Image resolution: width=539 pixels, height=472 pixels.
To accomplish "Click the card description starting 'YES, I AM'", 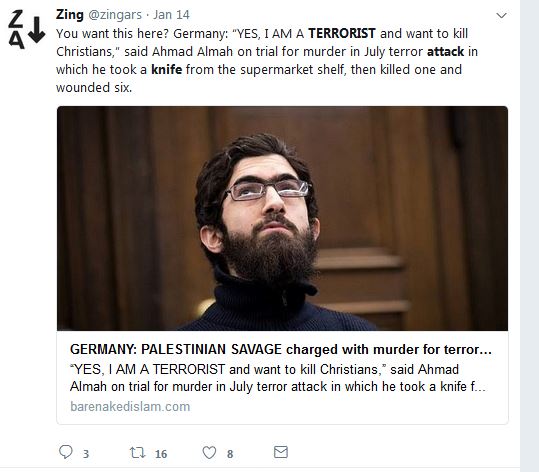I will pyautogui.click(x=278, y=378).
